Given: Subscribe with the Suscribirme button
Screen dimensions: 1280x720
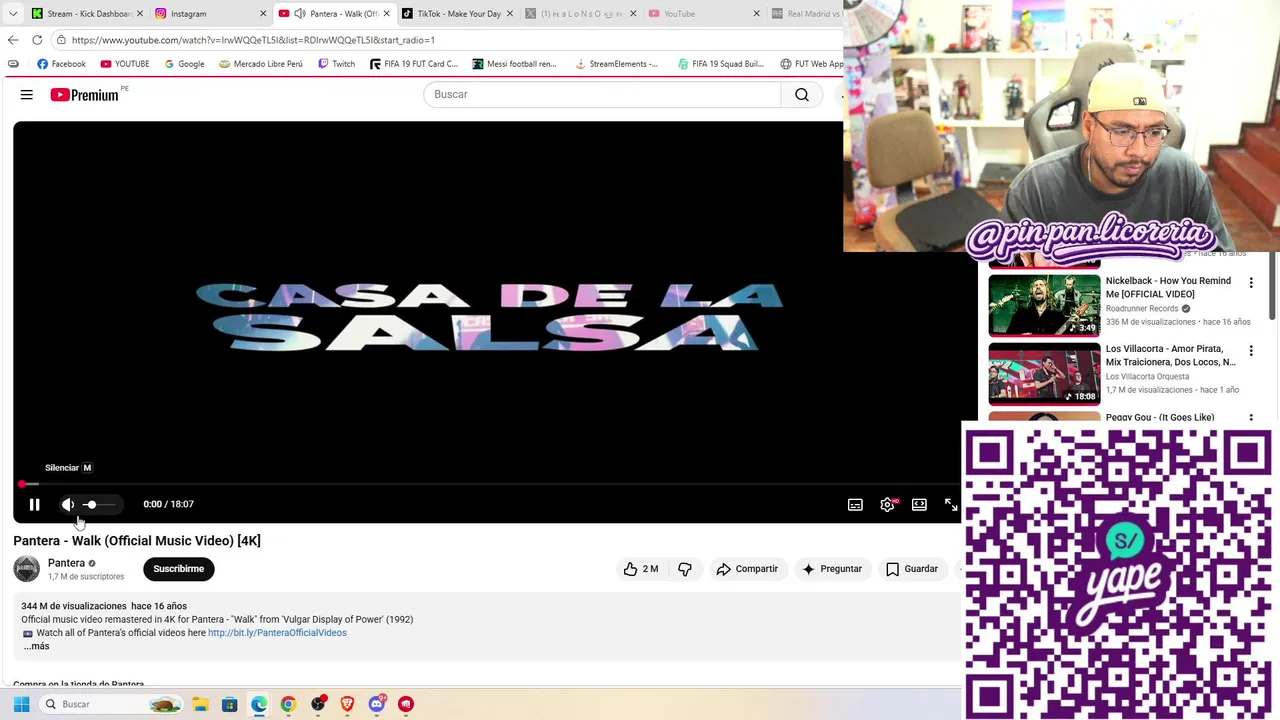Looking at the screenshot, I should tap(178, 569).
